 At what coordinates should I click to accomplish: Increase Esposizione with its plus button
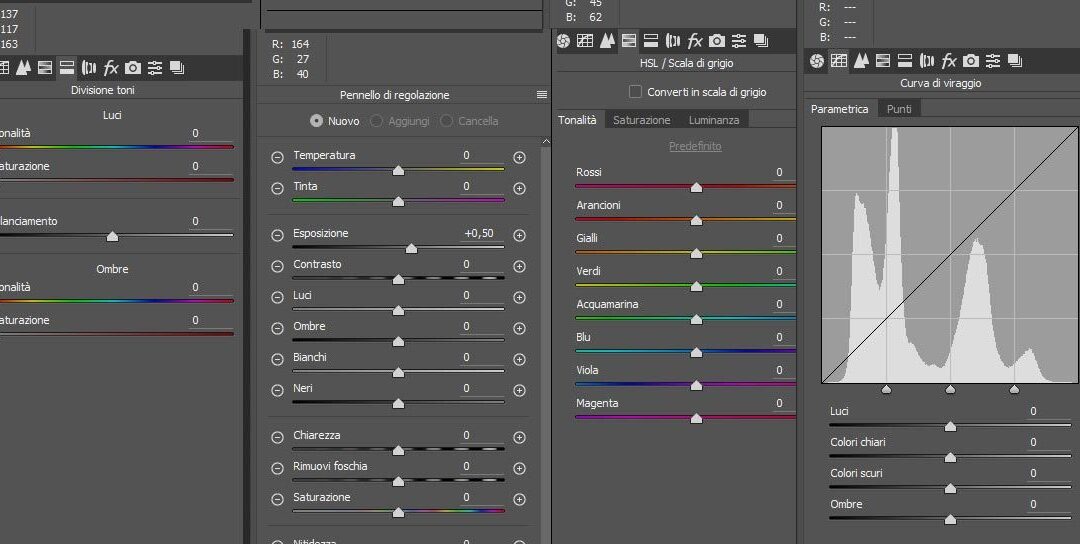519,236
